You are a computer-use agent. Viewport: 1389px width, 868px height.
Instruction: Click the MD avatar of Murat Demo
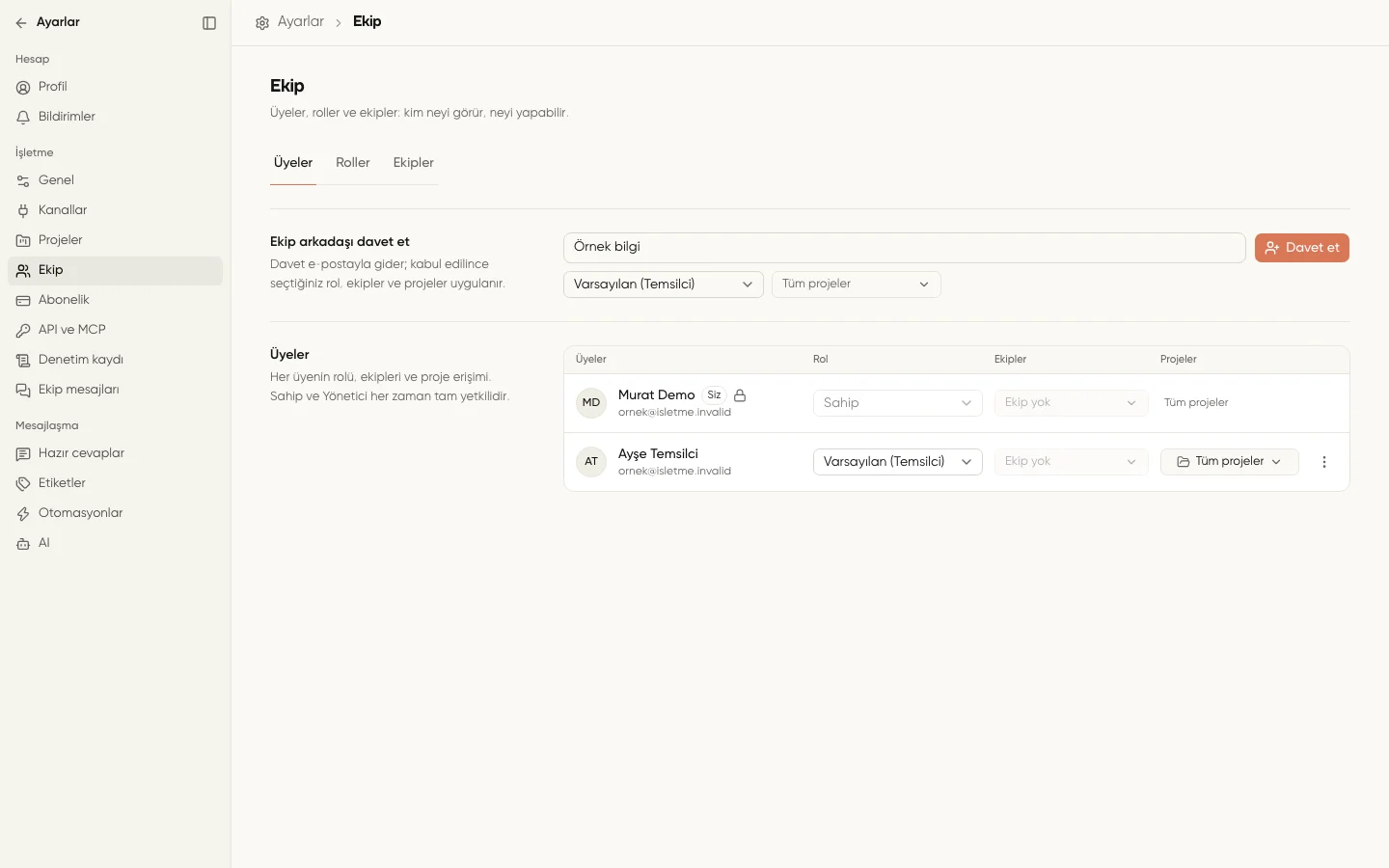[x=591, y=403]
